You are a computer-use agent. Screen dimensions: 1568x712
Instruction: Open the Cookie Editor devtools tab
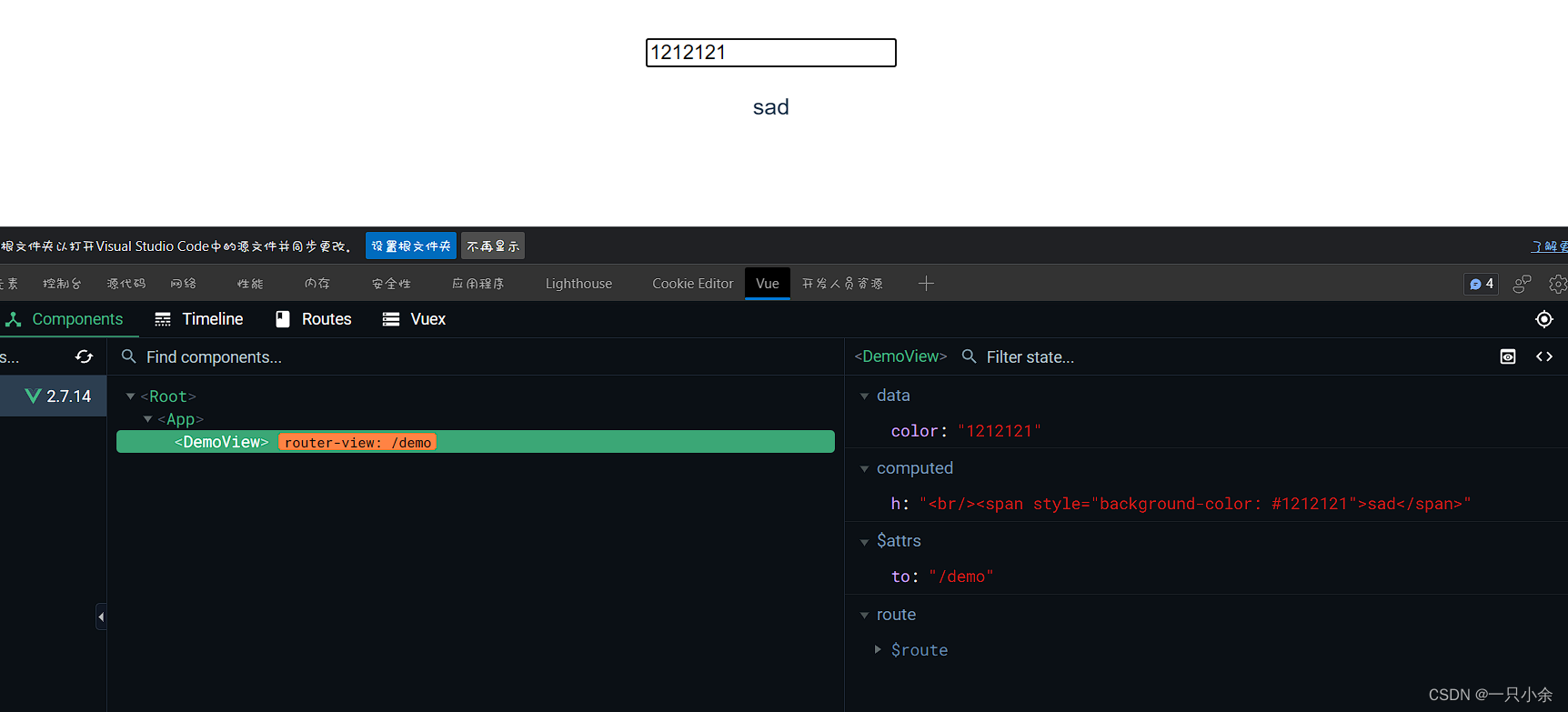click(692, 284)
